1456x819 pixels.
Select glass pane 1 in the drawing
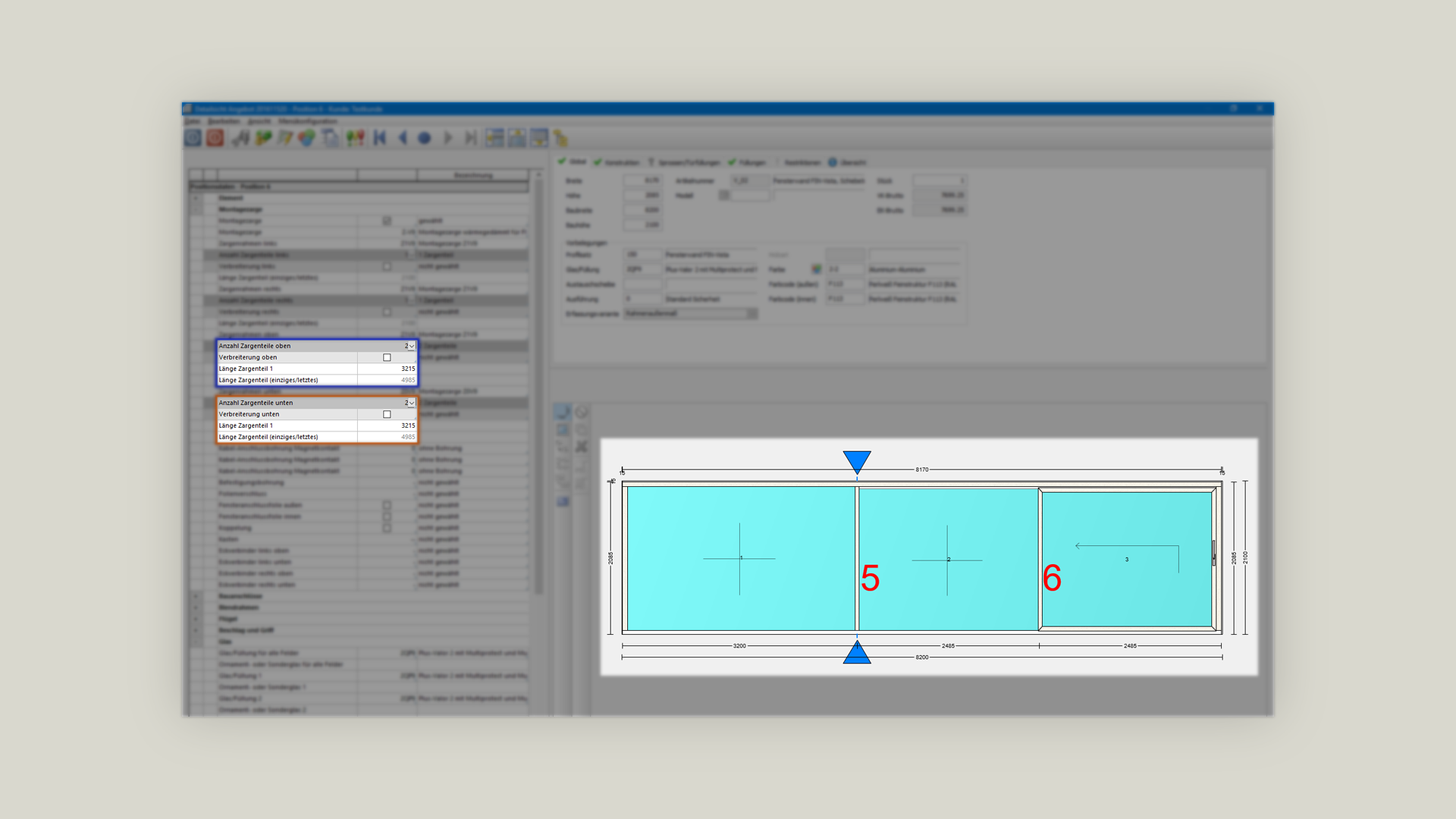(x=740, y=558)
